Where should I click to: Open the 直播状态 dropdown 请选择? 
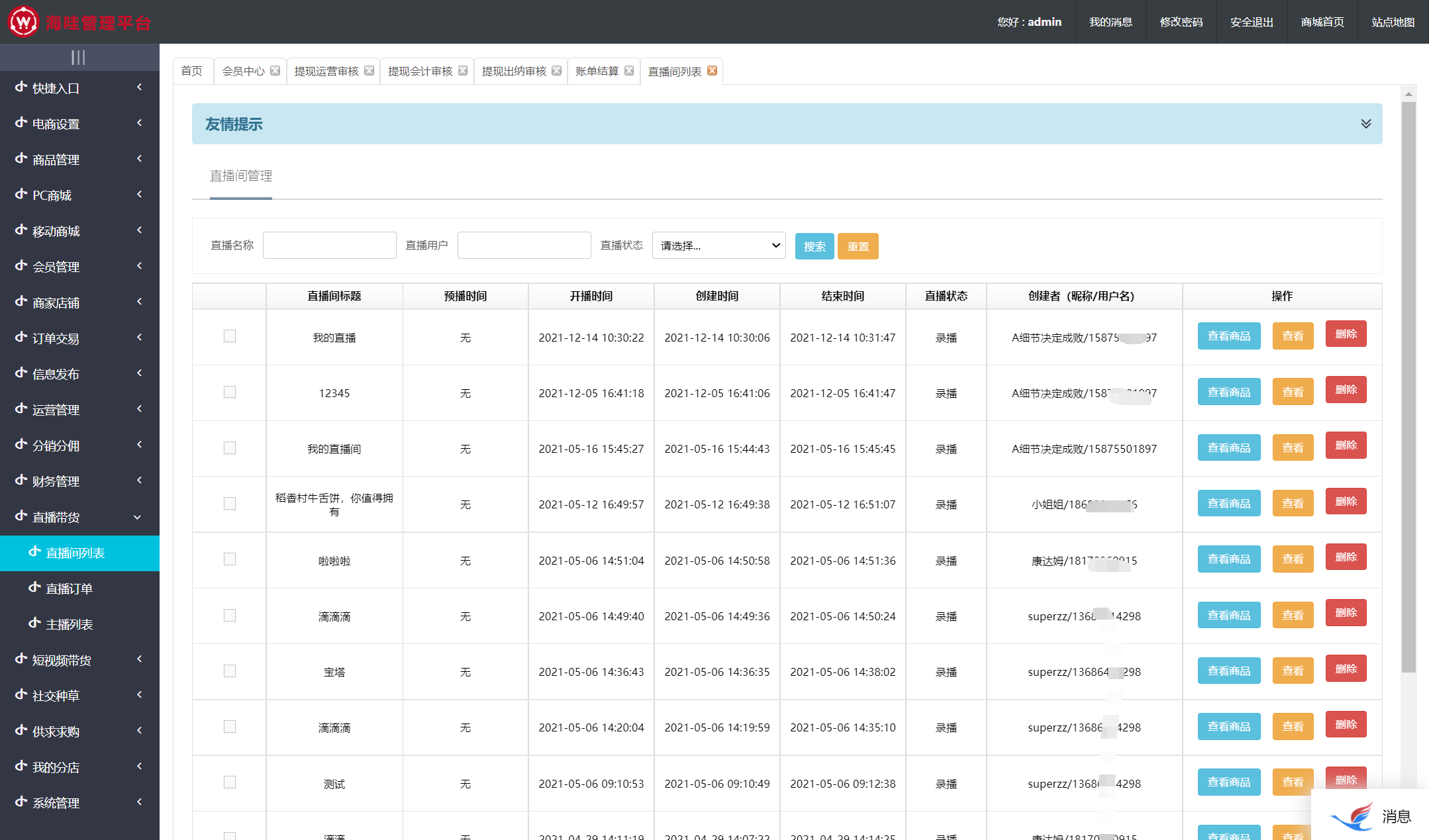pyautogui.click(x=719, y=246)
